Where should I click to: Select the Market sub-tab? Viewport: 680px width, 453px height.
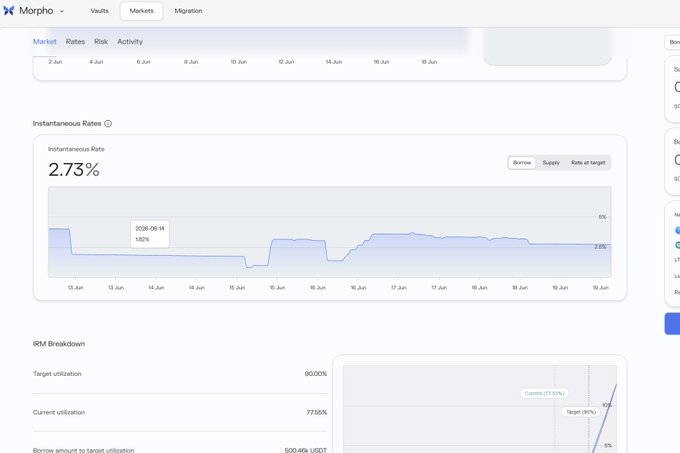[45, 42]
